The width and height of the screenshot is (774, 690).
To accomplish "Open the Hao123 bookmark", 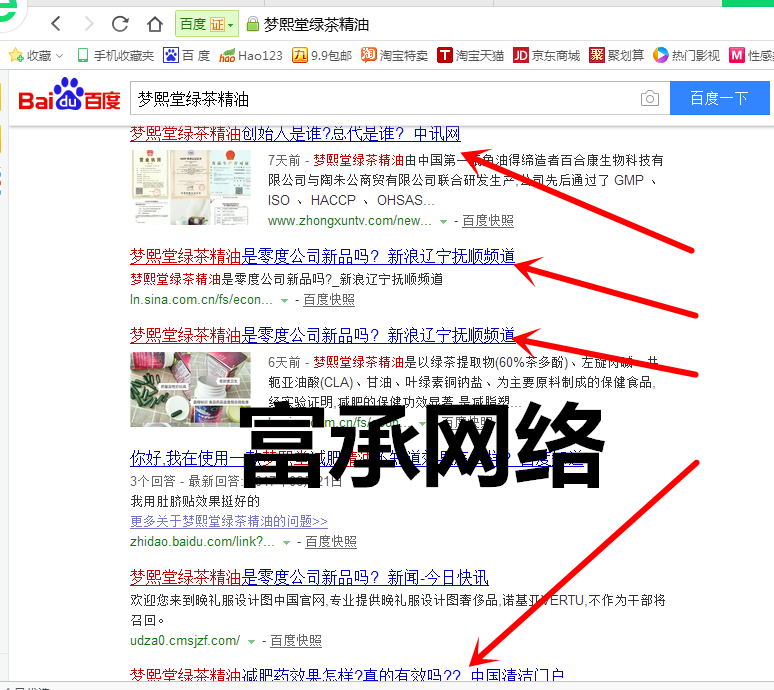I will click(x=251, y=55).
